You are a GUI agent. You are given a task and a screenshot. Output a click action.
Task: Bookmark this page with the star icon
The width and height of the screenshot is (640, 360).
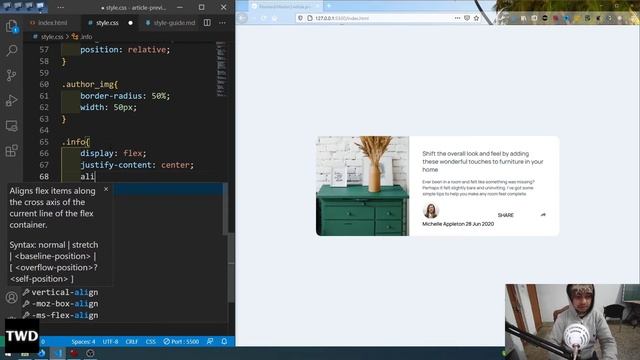(x=476, y=18)
